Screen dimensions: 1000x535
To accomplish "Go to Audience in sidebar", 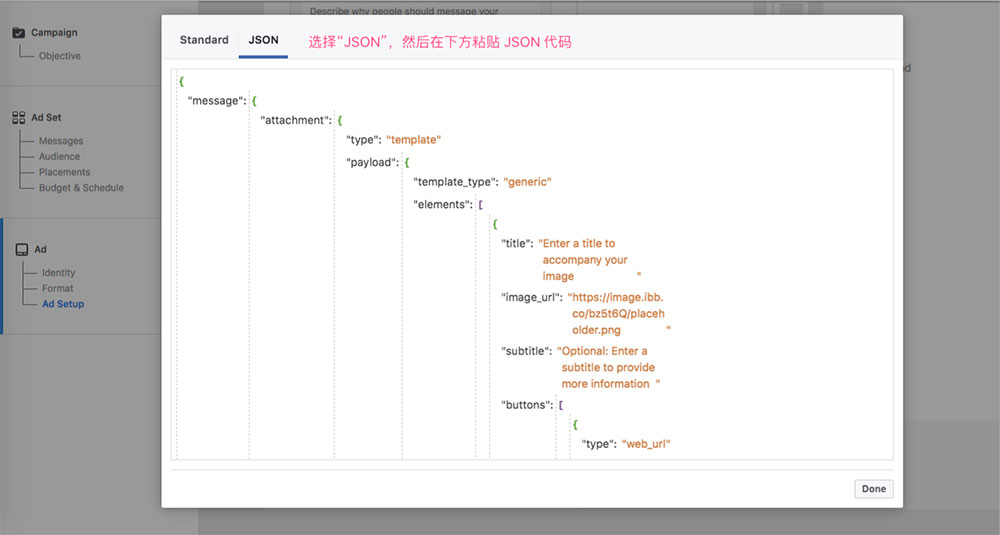I will tap(59, 156).
